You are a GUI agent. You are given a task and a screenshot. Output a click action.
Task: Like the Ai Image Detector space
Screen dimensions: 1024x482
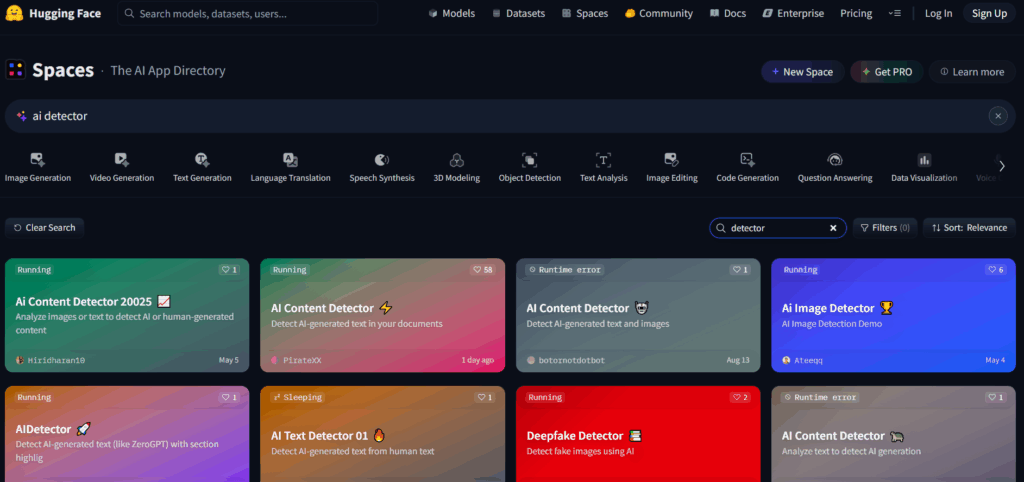coord(994,270)
